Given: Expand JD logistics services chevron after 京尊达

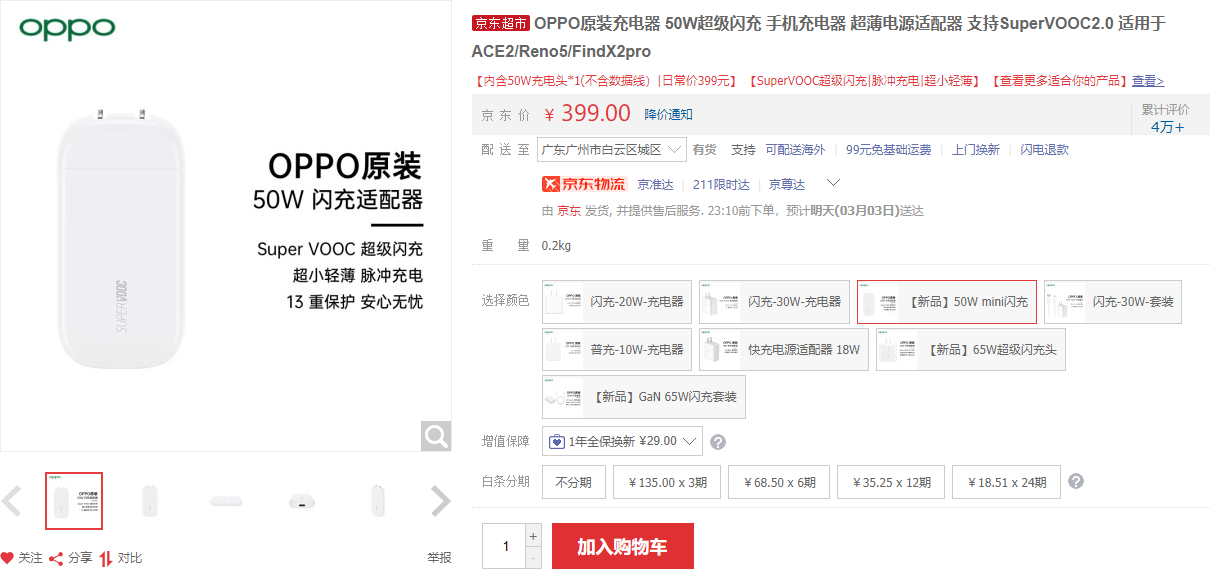Looking at the screenshot, I should pos(833,184).
